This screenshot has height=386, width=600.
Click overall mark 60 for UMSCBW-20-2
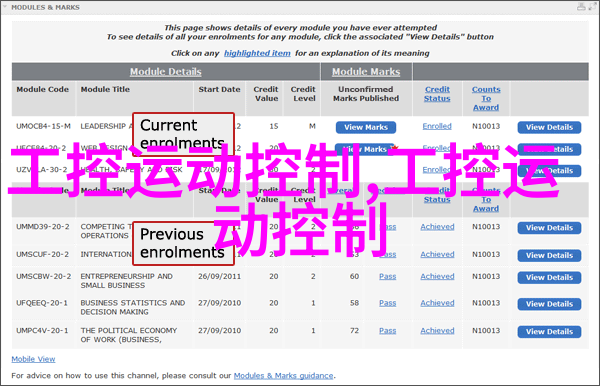pyautogui.click(x=354, y=276)
